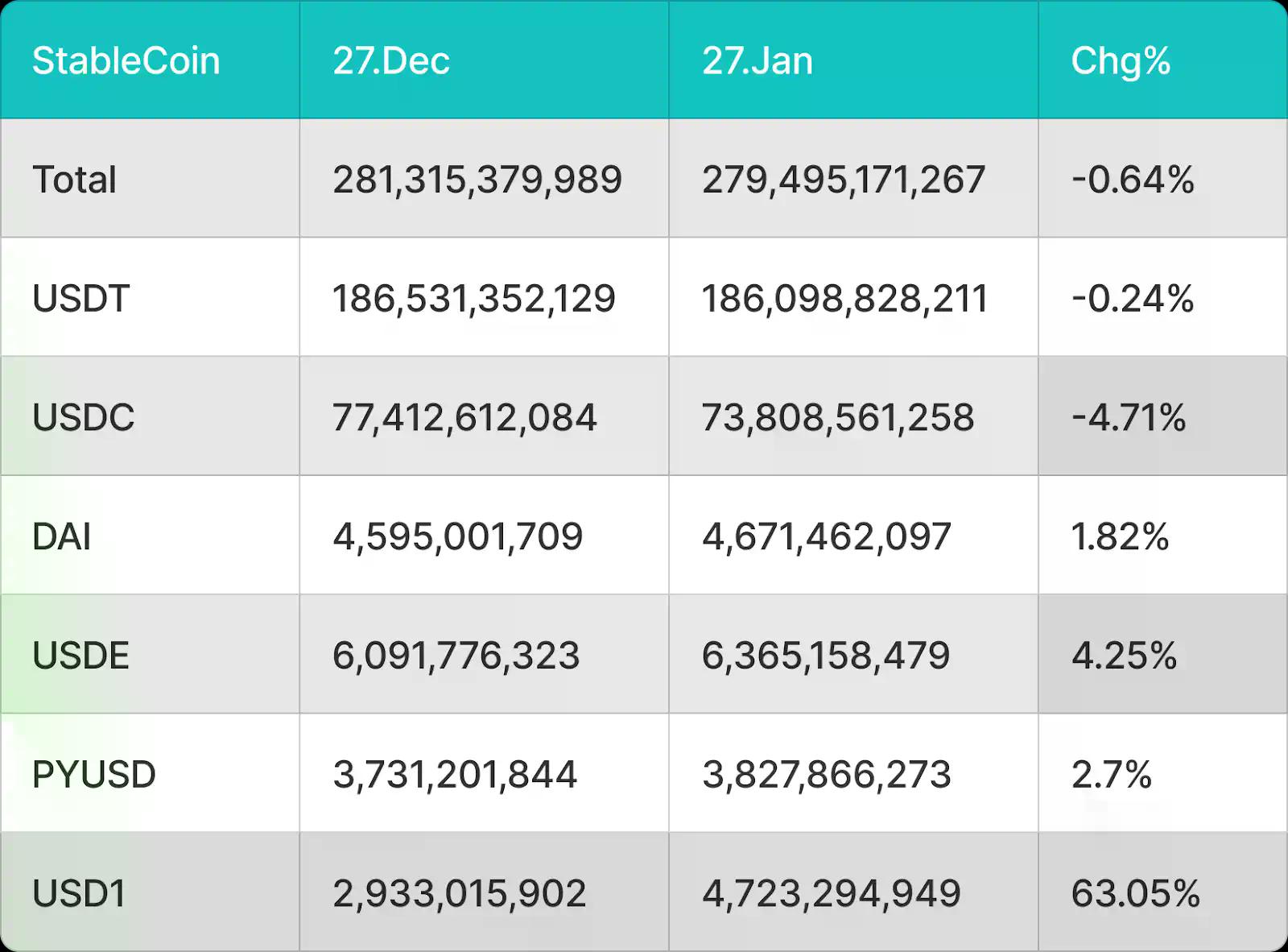The image size is (1288, 952).
Task: Click the StableCoin column header
Action: tap(126, 60)
